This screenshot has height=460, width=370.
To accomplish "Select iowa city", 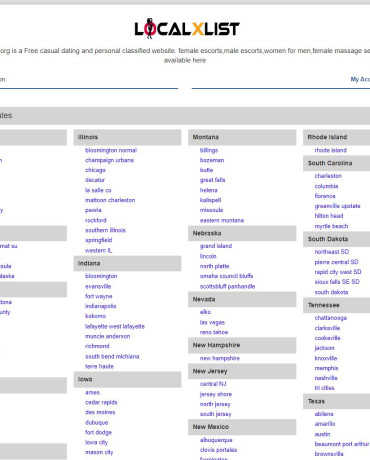I will 96,442.
